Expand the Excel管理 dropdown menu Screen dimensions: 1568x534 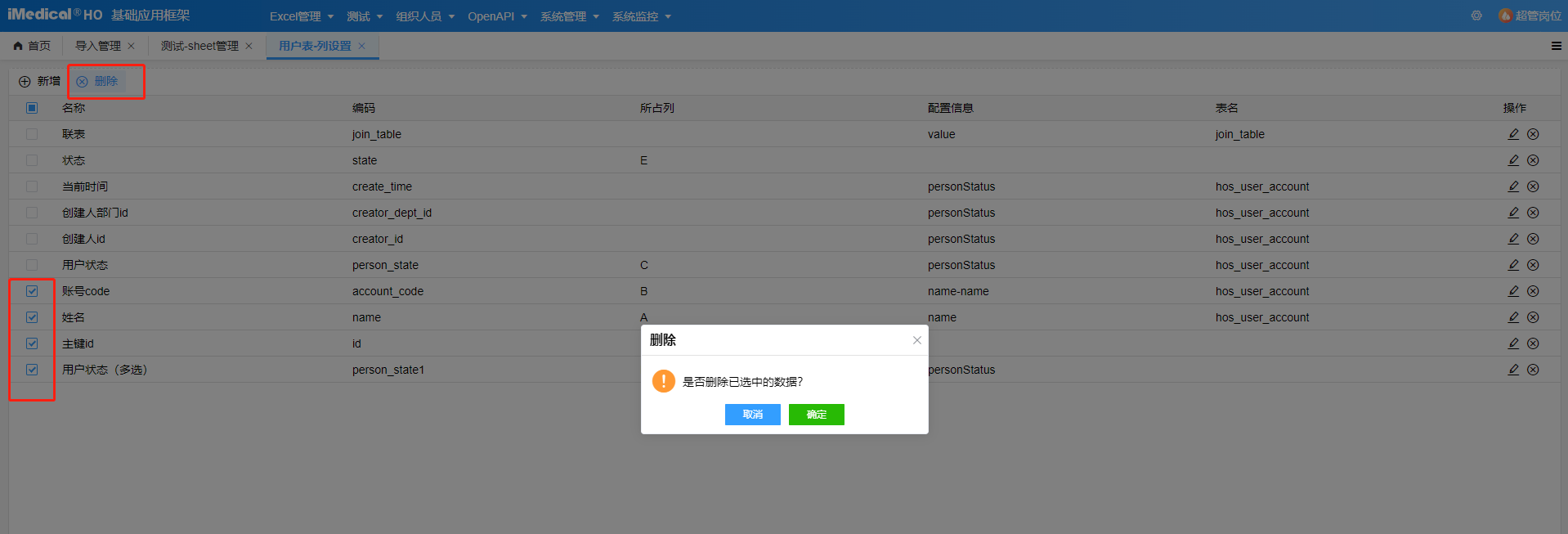click(x=302, y=16)
